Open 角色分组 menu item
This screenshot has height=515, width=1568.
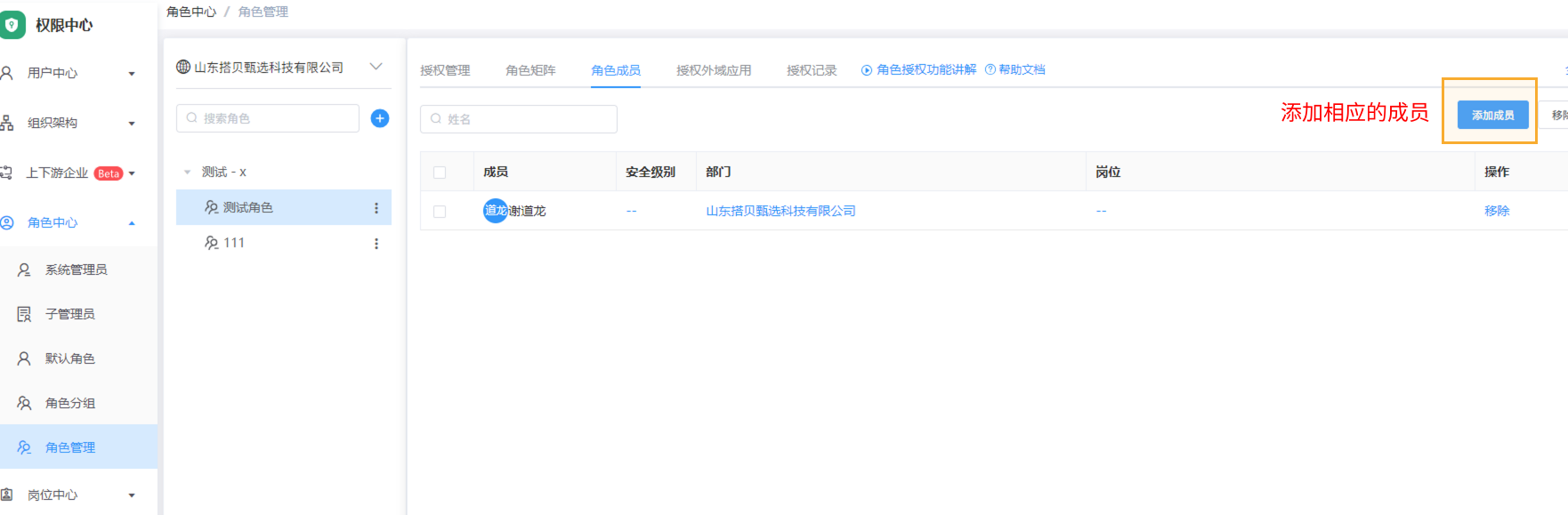tap(78, 403)
